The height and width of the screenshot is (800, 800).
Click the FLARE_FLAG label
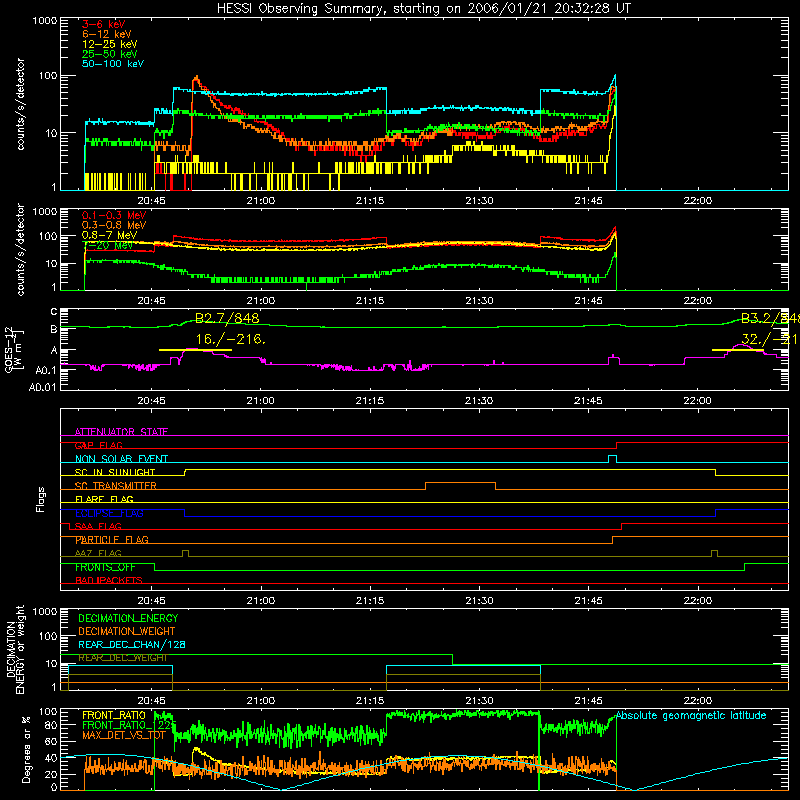click(104, 499)
